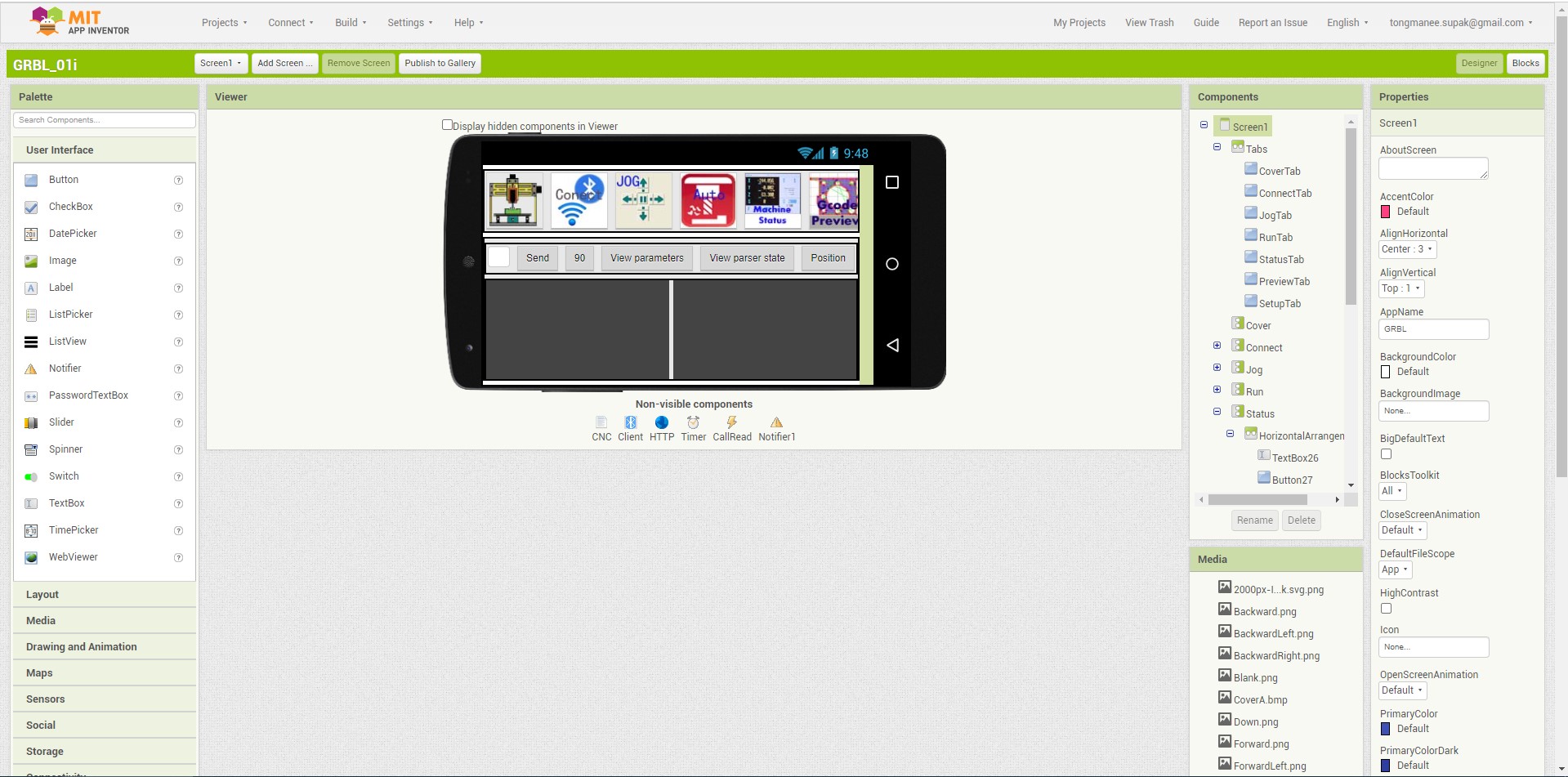Click the Machine Status tab image

point(772,200)
